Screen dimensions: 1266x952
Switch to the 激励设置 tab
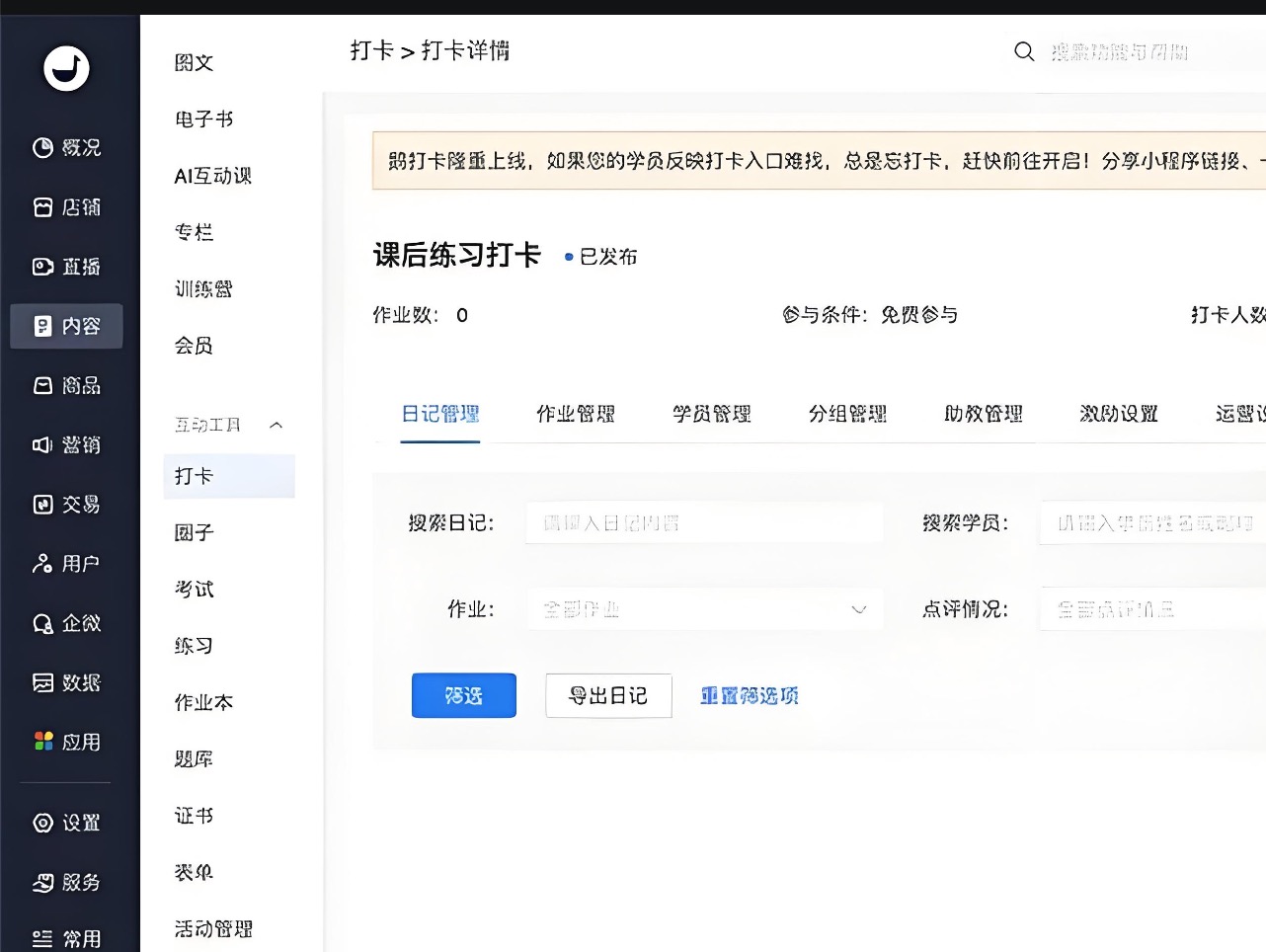tap(1119, 414)
